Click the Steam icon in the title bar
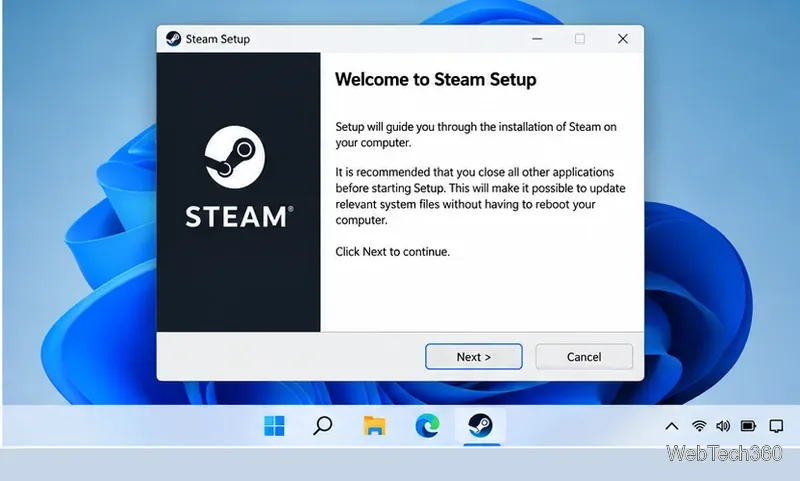Screen dimensions: 800x481 (173, 39)
